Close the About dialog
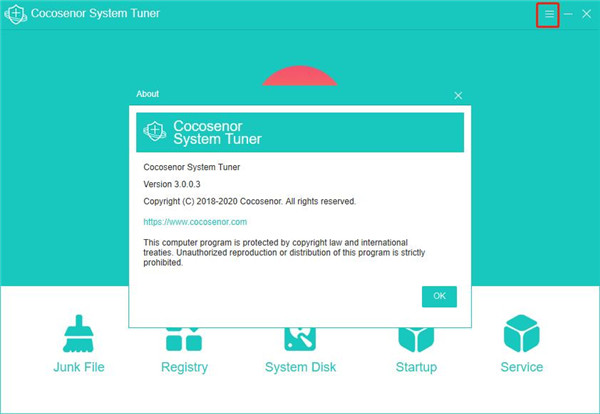600x414 pixels. click(x=458, y=95)
